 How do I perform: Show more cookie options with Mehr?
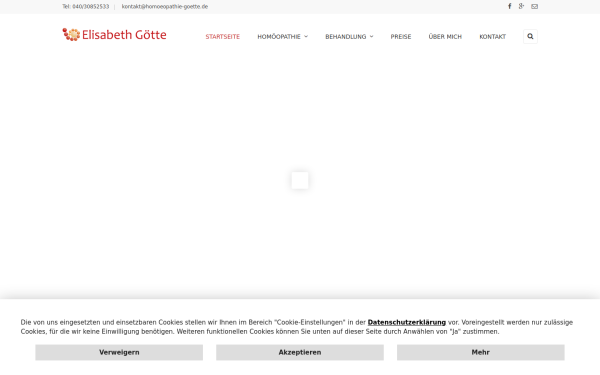pos(481,352)
